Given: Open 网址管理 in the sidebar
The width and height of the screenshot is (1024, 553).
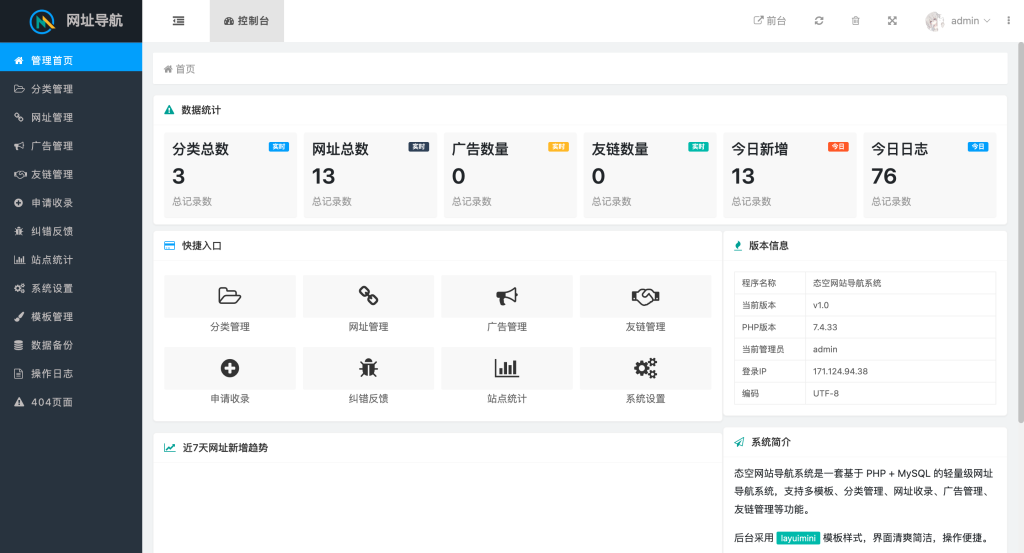Looking at the screenshot, I should 71,118.
